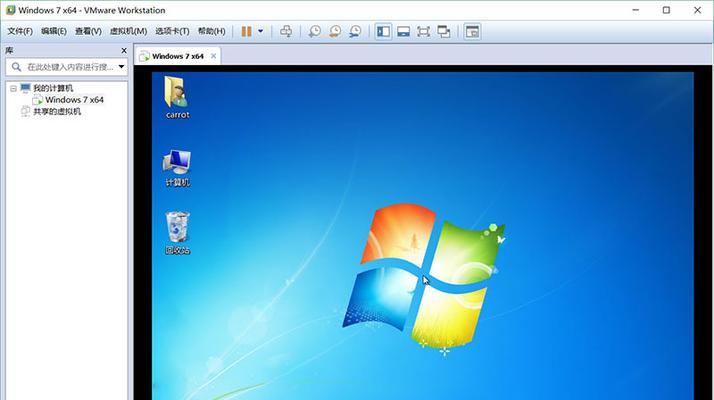Viewport: 714px width, 400px height.
Task: Revert the virtual machine to its snapshot
Action: point(335,31)
